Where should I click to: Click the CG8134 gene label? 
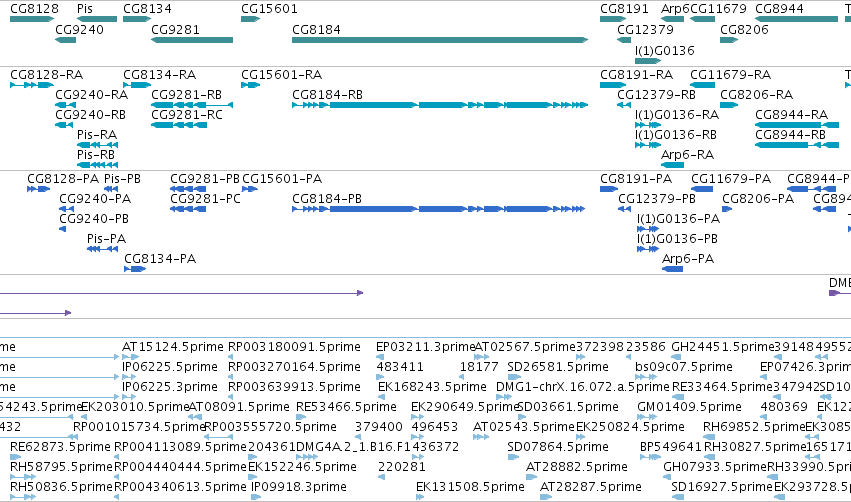pos(147,9)
